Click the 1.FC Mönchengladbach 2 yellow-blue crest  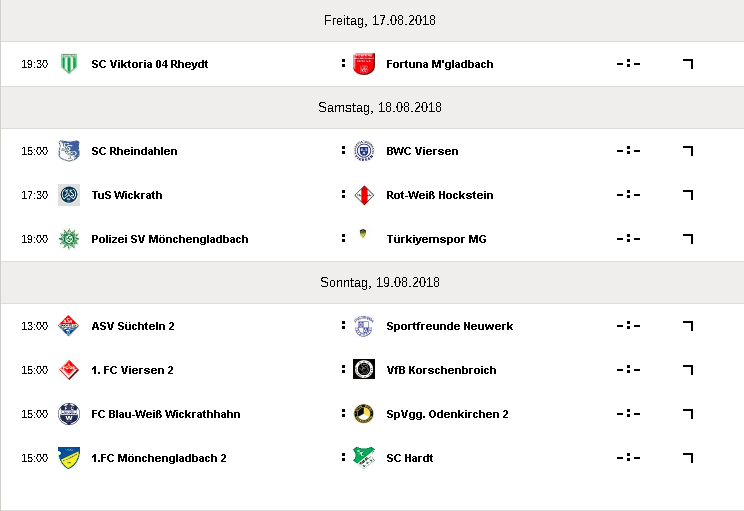click(69, 458)
